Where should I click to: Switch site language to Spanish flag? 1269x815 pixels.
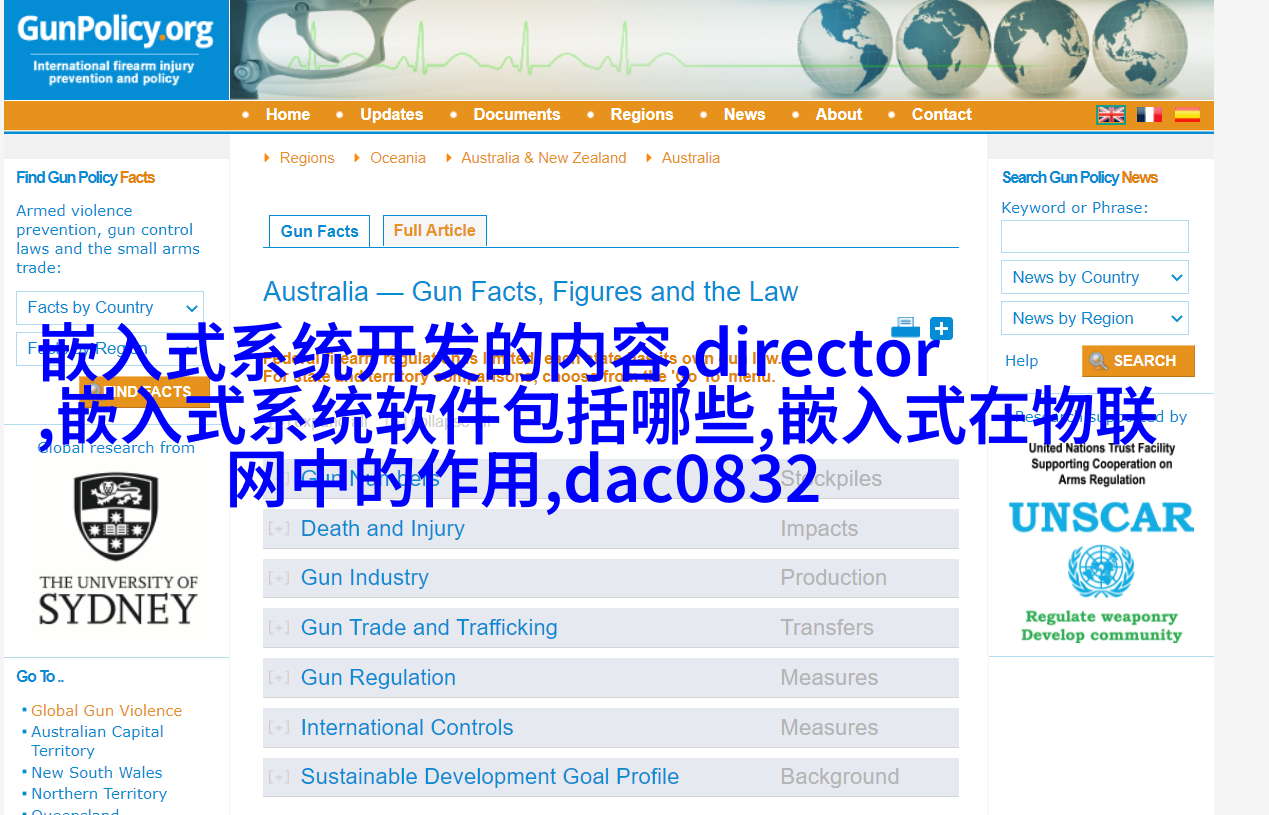pyautogui.click(x=1187, y=115)
